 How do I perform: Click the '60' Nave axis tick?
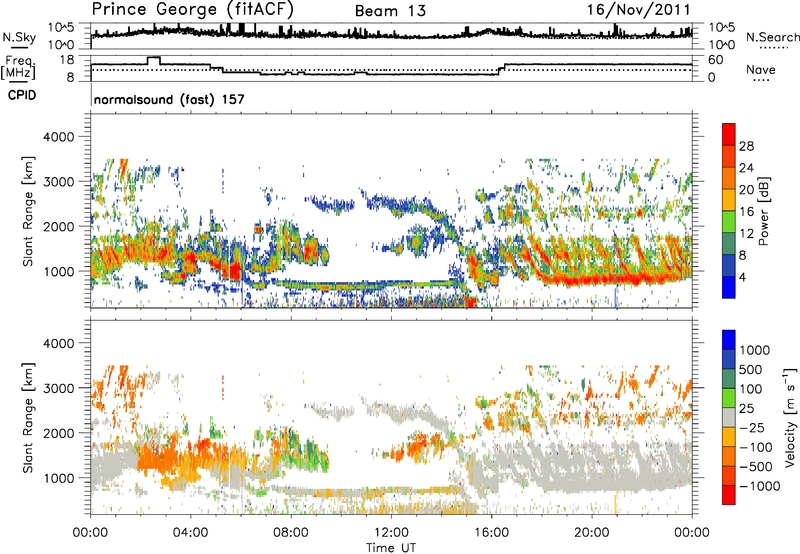click(x=715, y=60)
